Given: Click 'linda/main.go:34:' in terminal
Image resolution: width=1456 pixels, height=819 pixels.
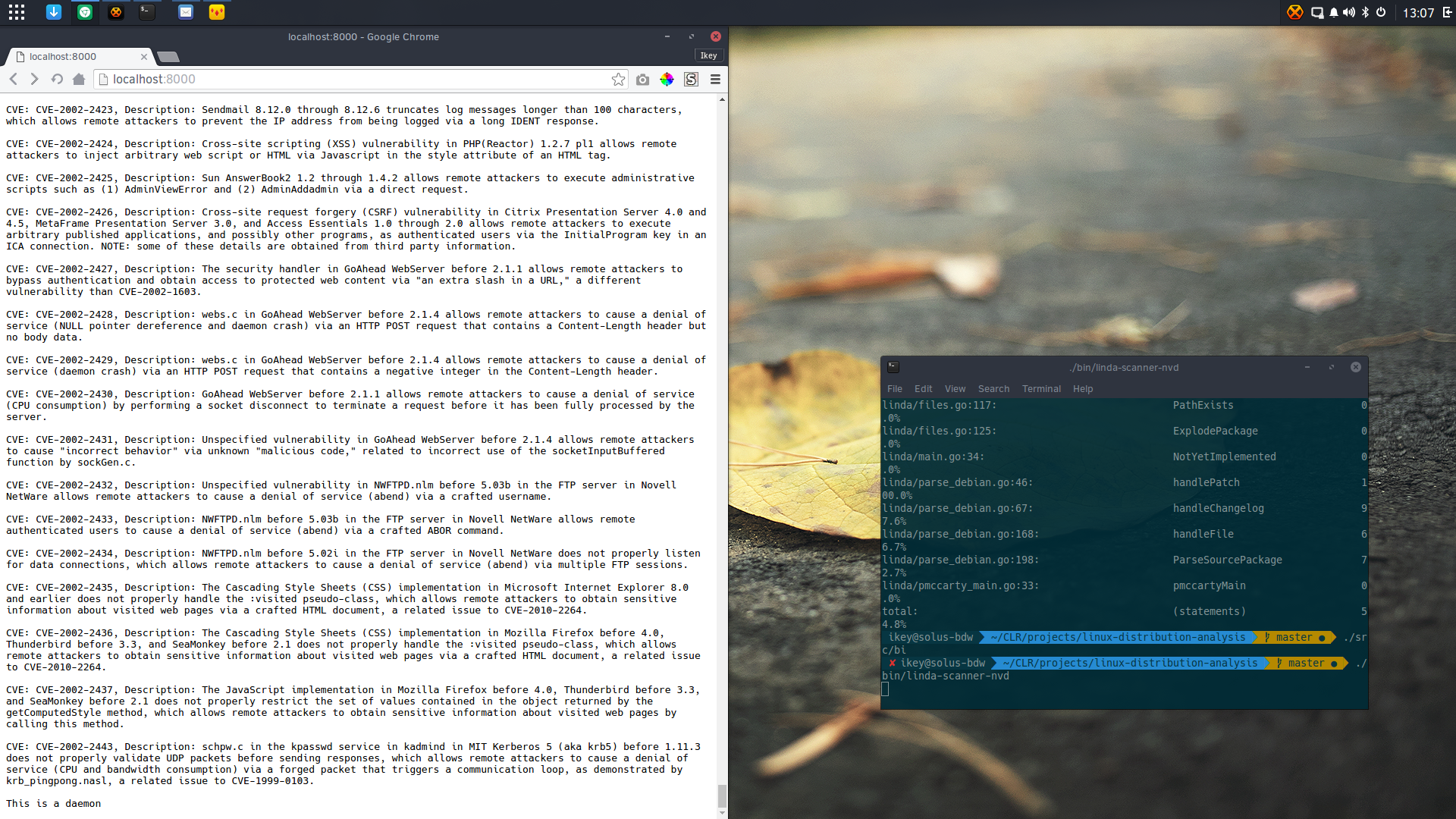Looking at the screenshot, I should (x=934, y=457).
